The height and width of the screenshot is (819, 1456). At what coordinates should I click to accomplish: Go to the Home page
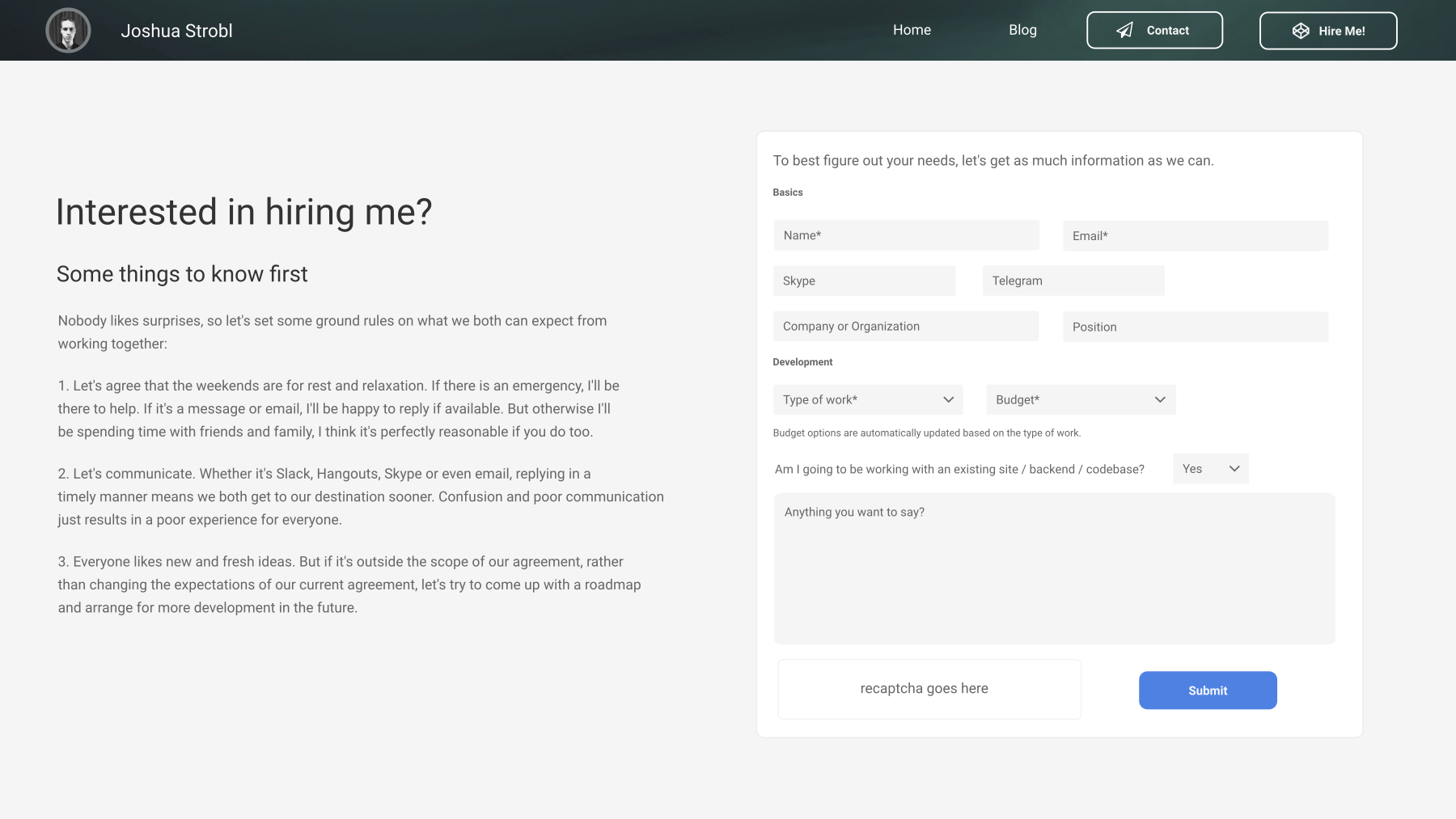coord(912,30)
